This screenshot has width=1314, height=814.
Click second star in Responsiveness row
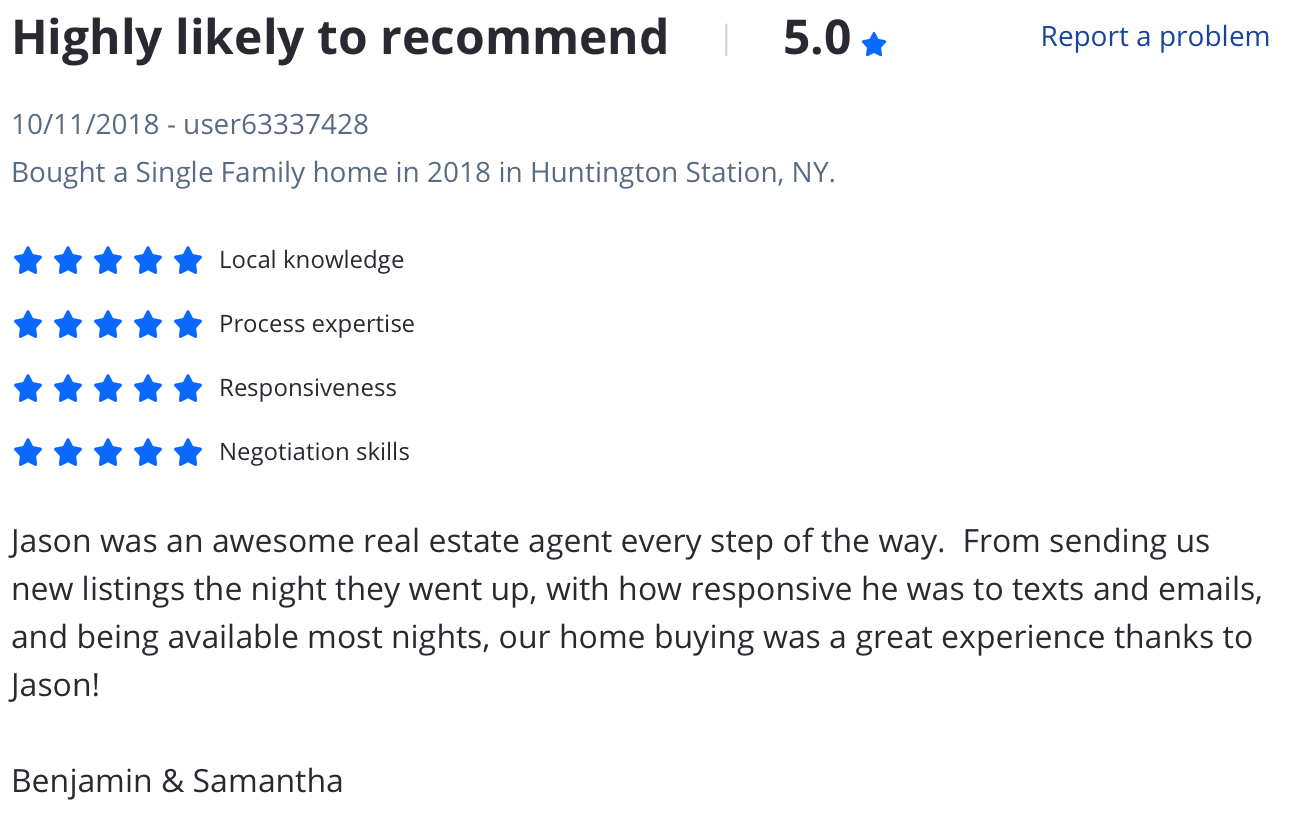click(68, 389)
